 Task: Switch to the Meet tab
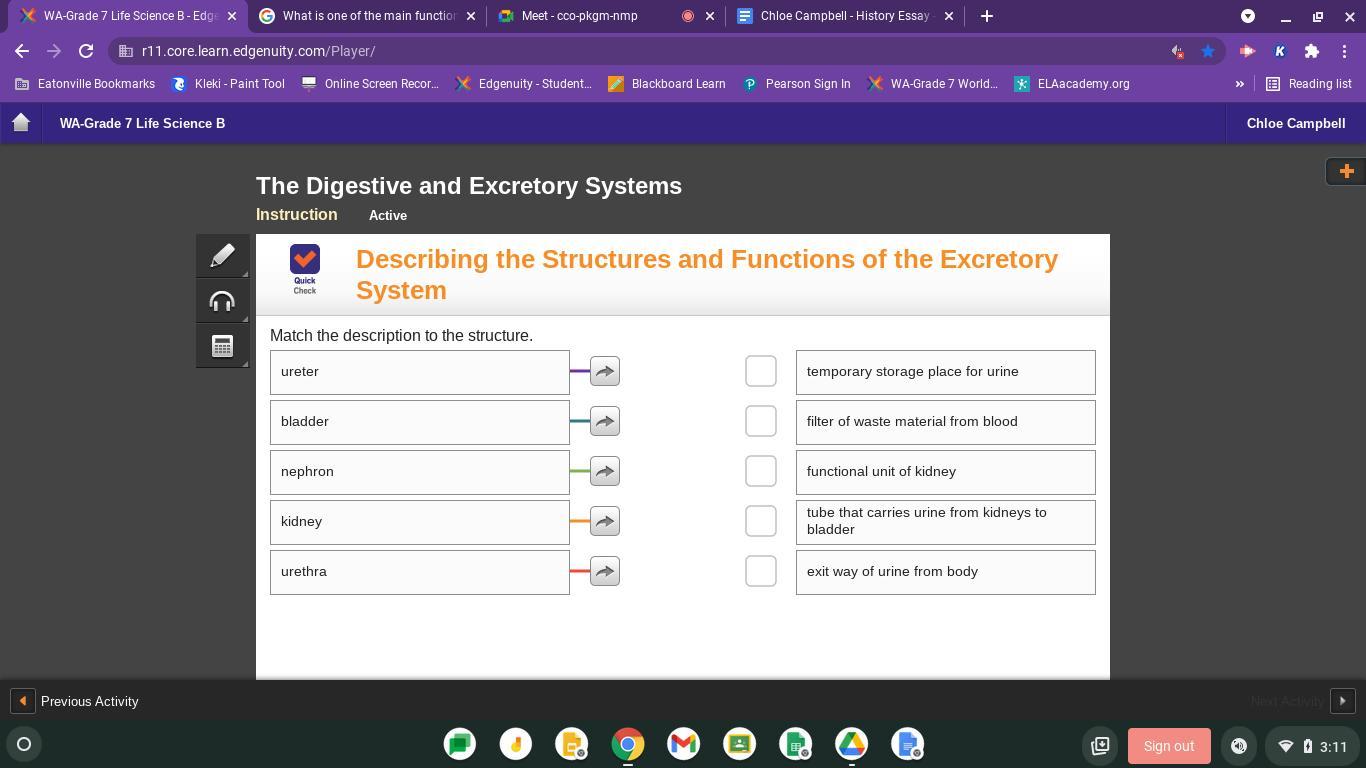[x=580, y=16]
